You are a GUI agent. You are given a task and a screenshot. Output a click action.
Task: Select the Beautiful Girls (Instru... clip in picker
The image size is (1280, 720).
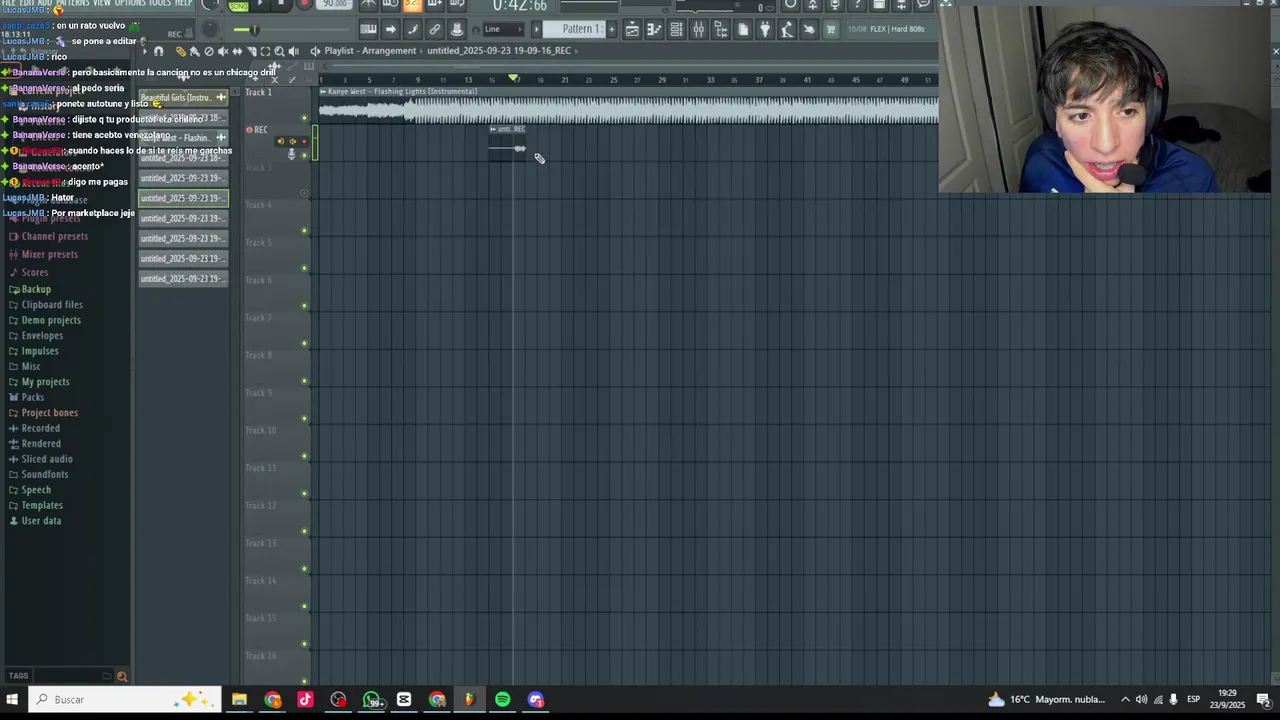(x=183, y=98)
